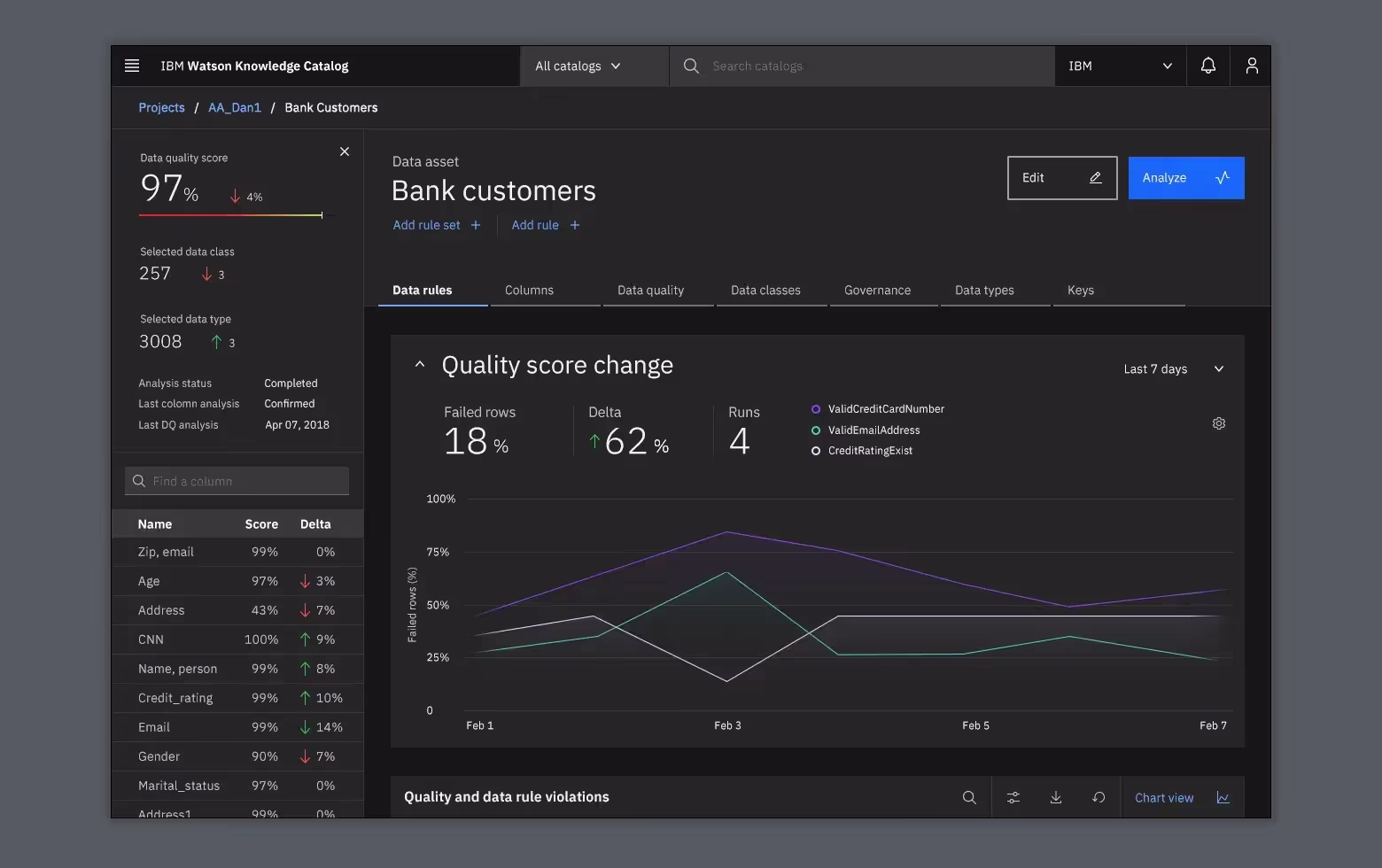Expand the IBM account dropdown
Viewport: 1382px width, 868px height.
click(x=1120, y=66)
